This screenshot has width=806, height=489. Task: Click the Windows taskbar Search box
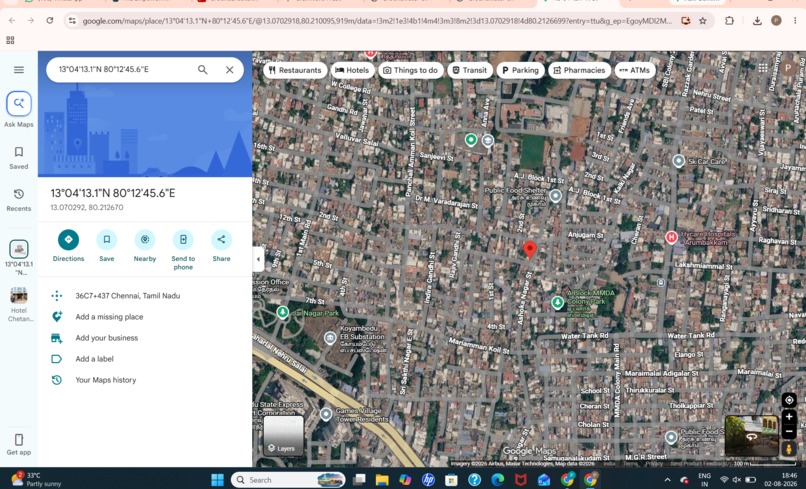pyautogui.click(x=288, y=480)
